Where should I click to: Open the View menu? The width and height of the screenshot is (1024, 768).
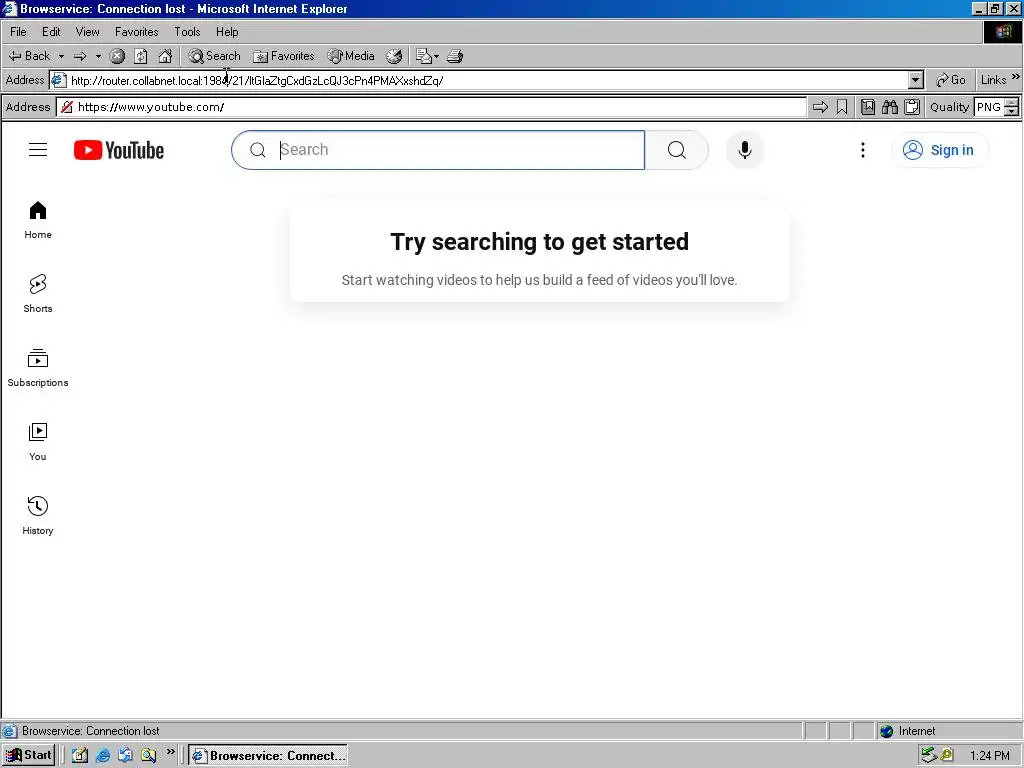coord(88,31)
